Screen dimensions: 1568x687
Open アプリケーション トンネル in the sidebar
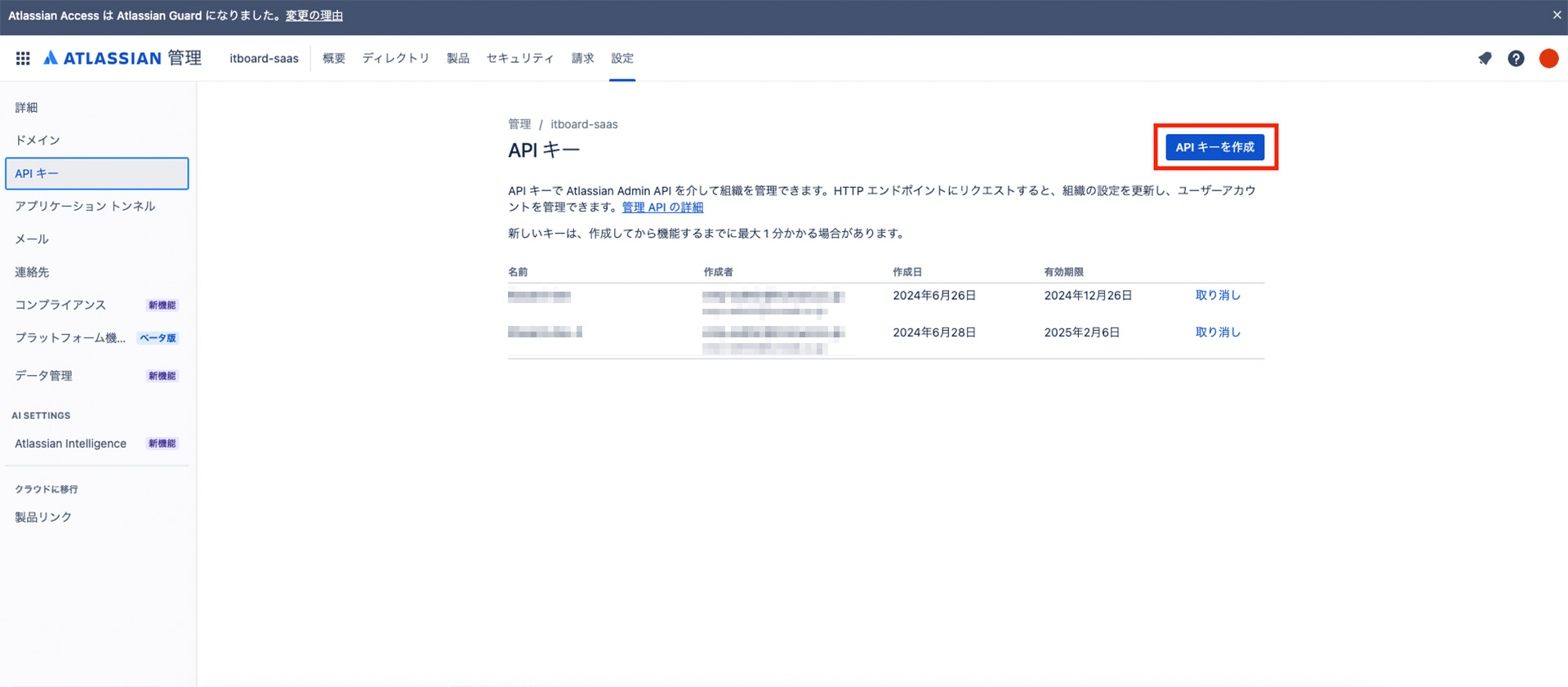pos(85,206)
